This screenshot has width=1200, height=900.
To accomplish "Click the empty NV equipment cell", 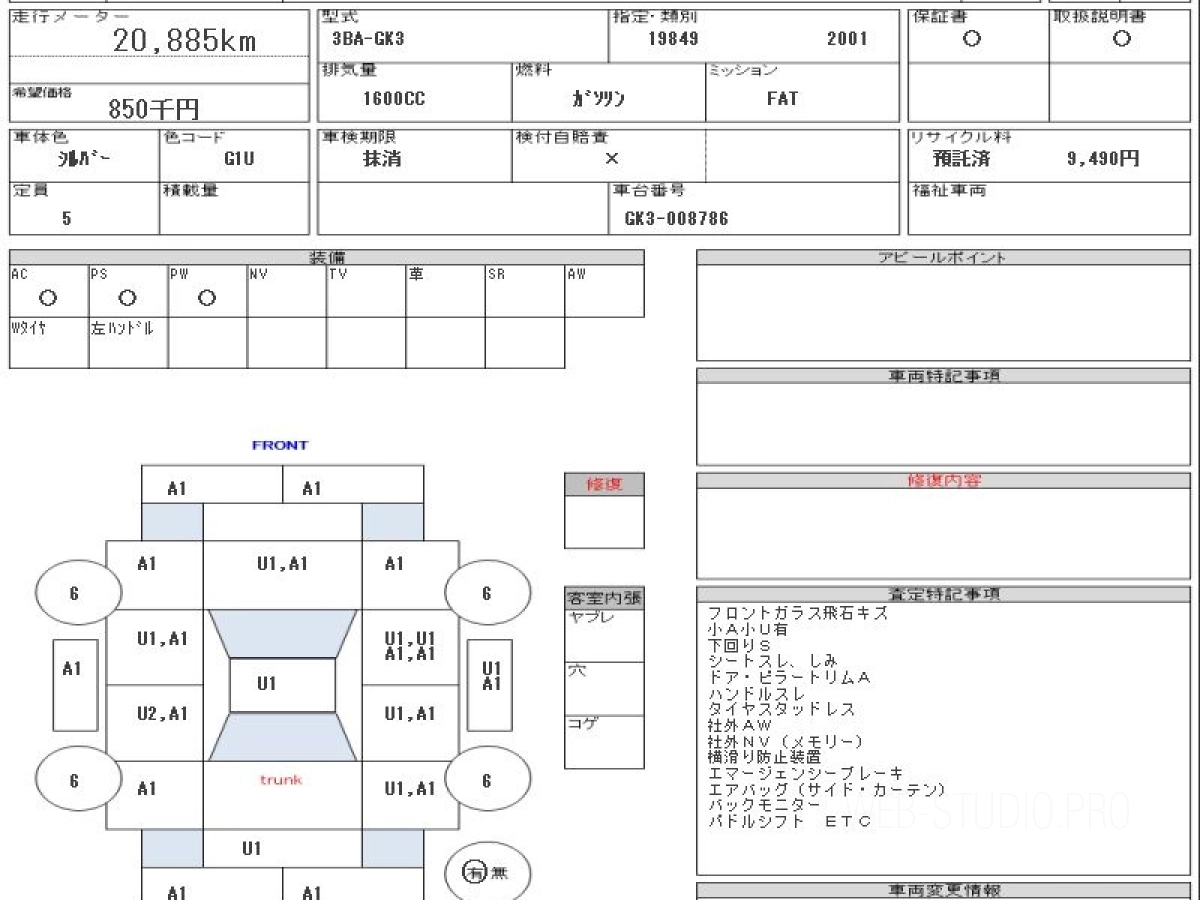I will (287, 291).
